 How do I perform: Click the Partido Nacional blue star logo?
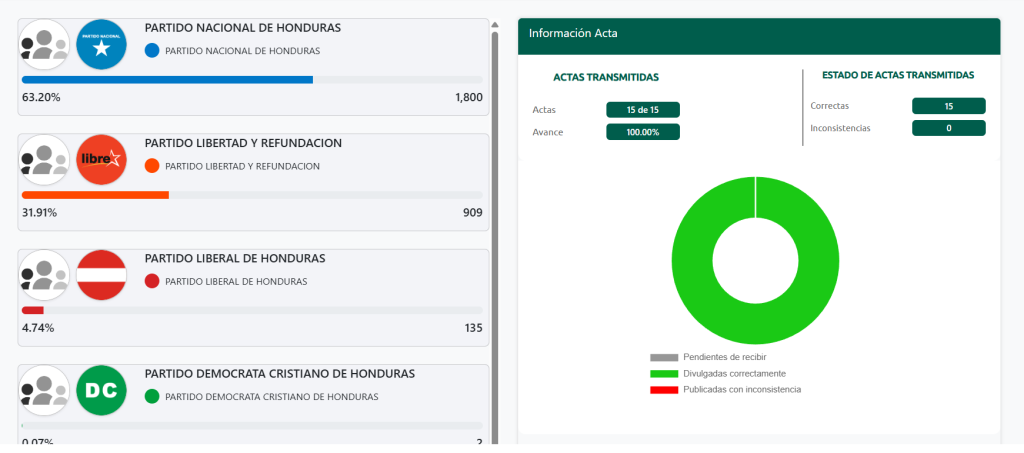click(101, 44)
